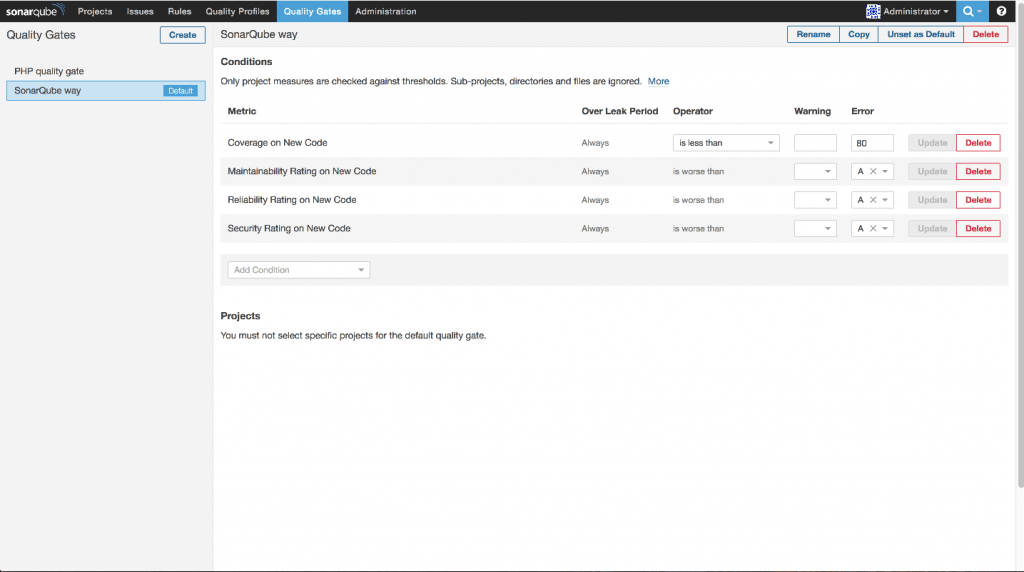The width and height of the screenshot is (1024, 572).
Task: Open the Issues menu item
Action: [140, 11]
